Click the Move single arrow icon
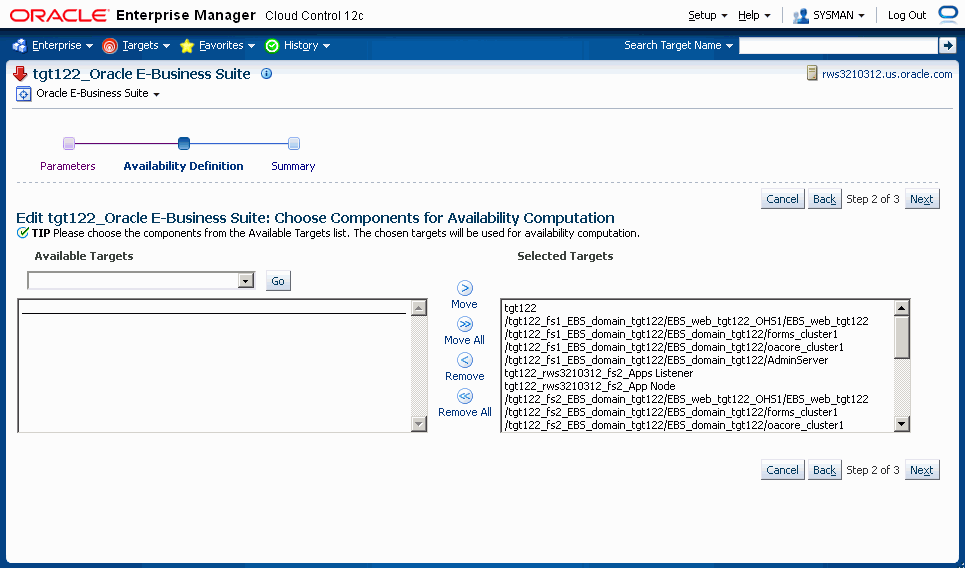 (x=465, y=288)
